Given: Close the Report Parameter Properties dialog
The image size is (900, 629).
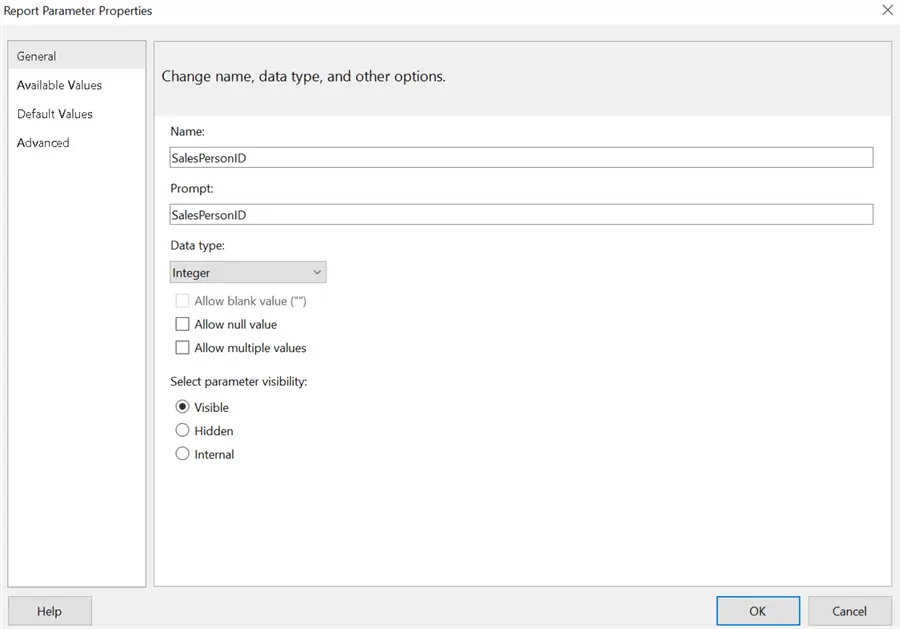Looking at the screenshot, I should tap(886, 11).
